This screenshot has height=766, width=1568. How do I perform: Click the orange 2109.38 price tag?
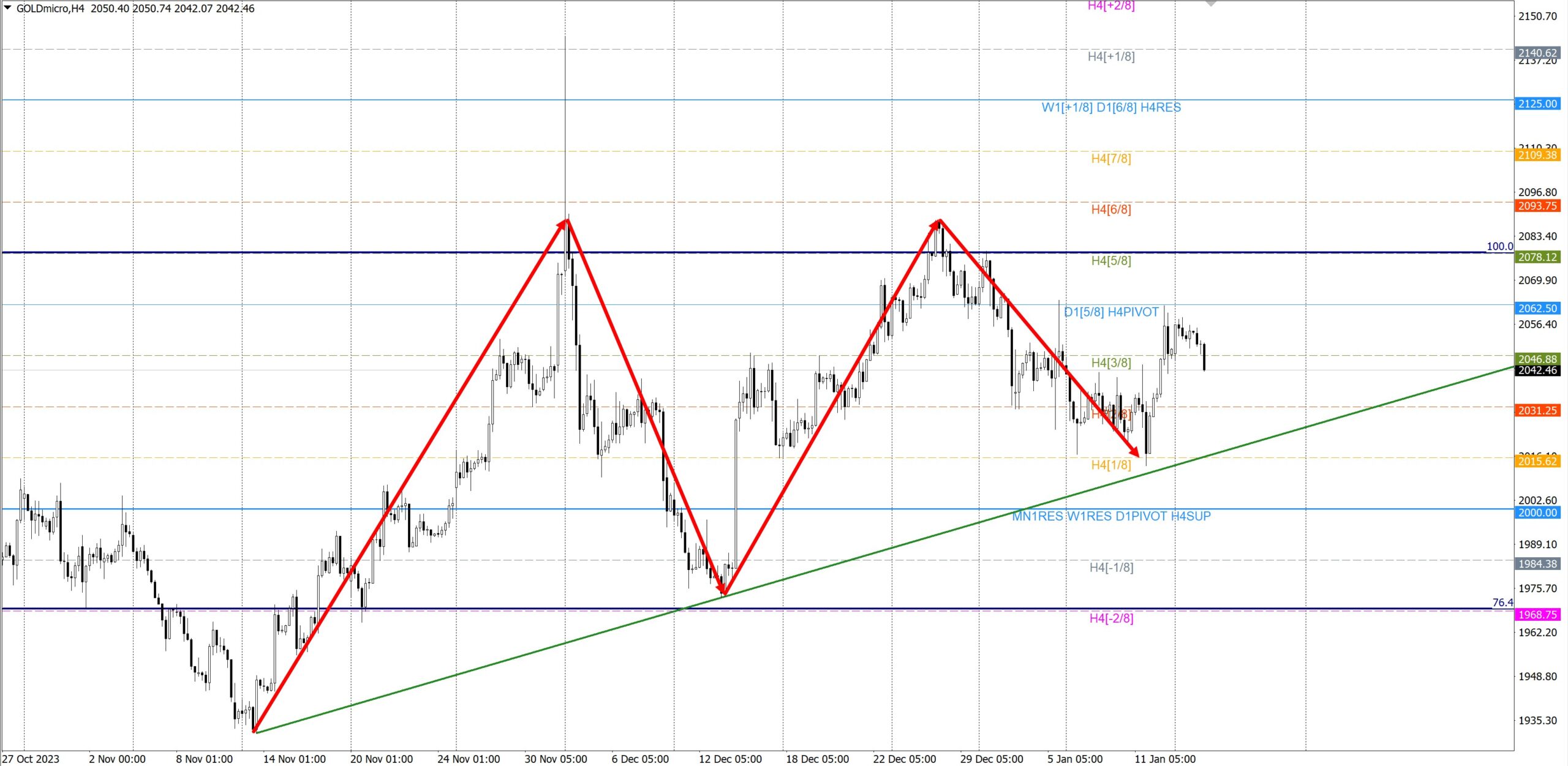[1537, 155]
